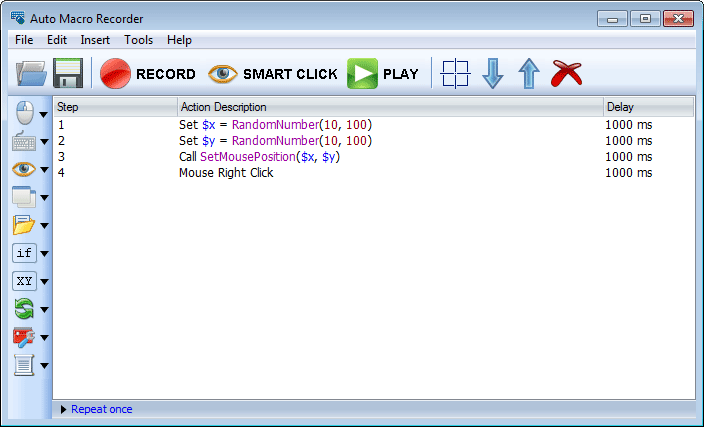Click the green loop arrows sidebar icon
This screenshot has width=704, height=427.
tap(24, 309)
